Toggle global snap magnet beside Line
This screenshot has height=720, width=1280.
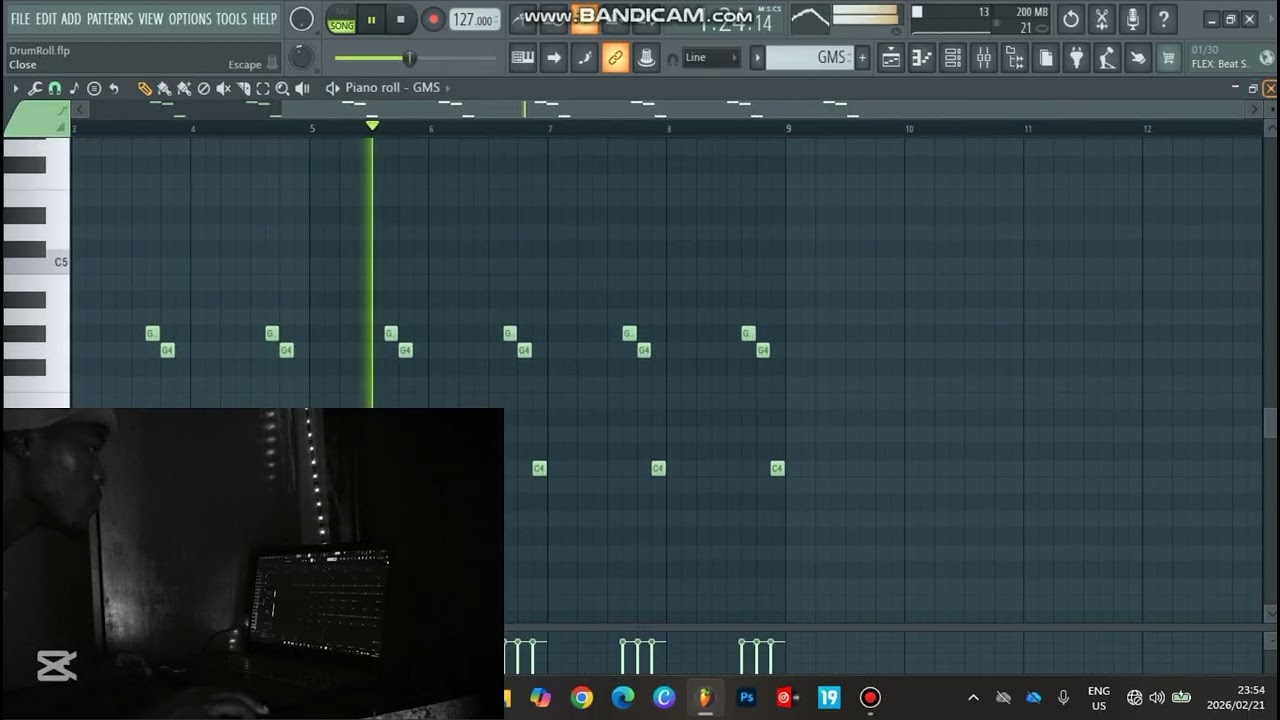[672, 59]
